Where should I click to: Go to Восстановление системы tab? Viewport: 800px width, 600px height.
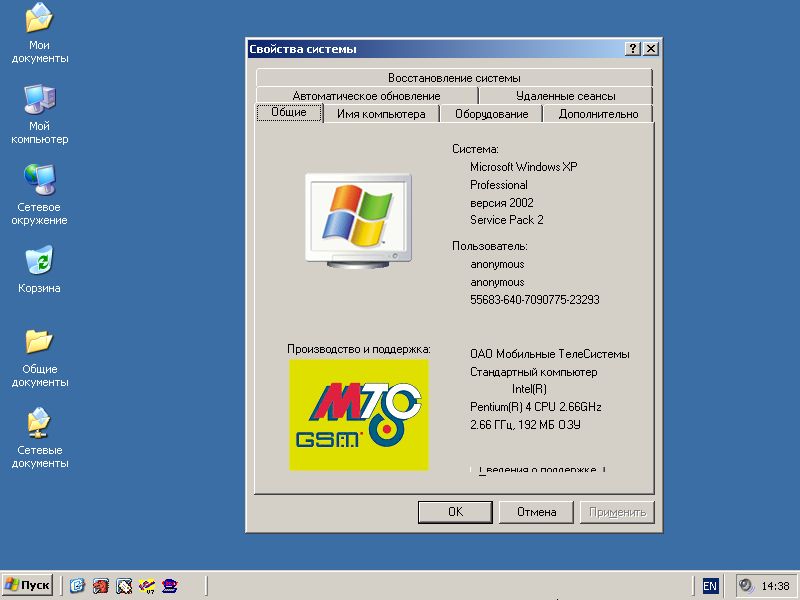[x=454, y=78]
